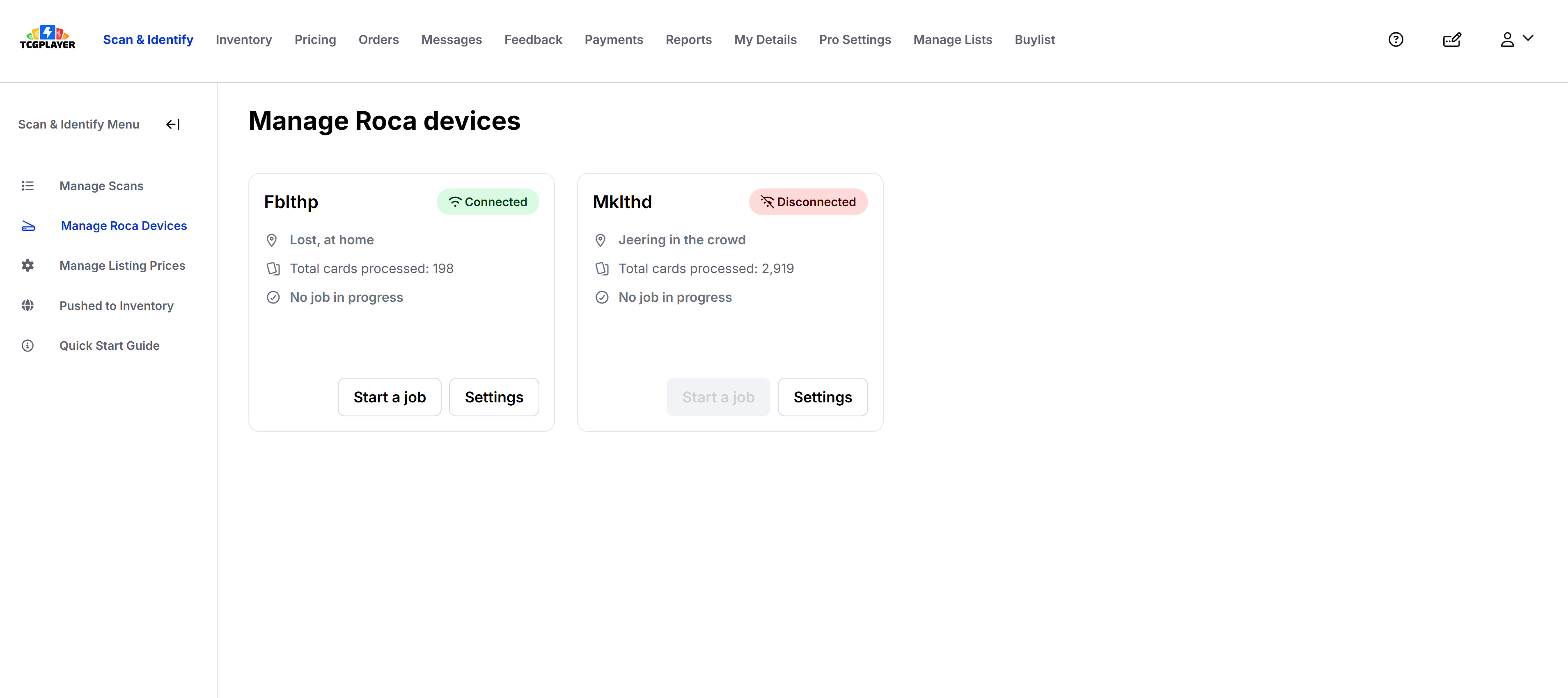Click the feedback edit pencil icon
Screen dimensions: 1568x698
(1452, 39)
